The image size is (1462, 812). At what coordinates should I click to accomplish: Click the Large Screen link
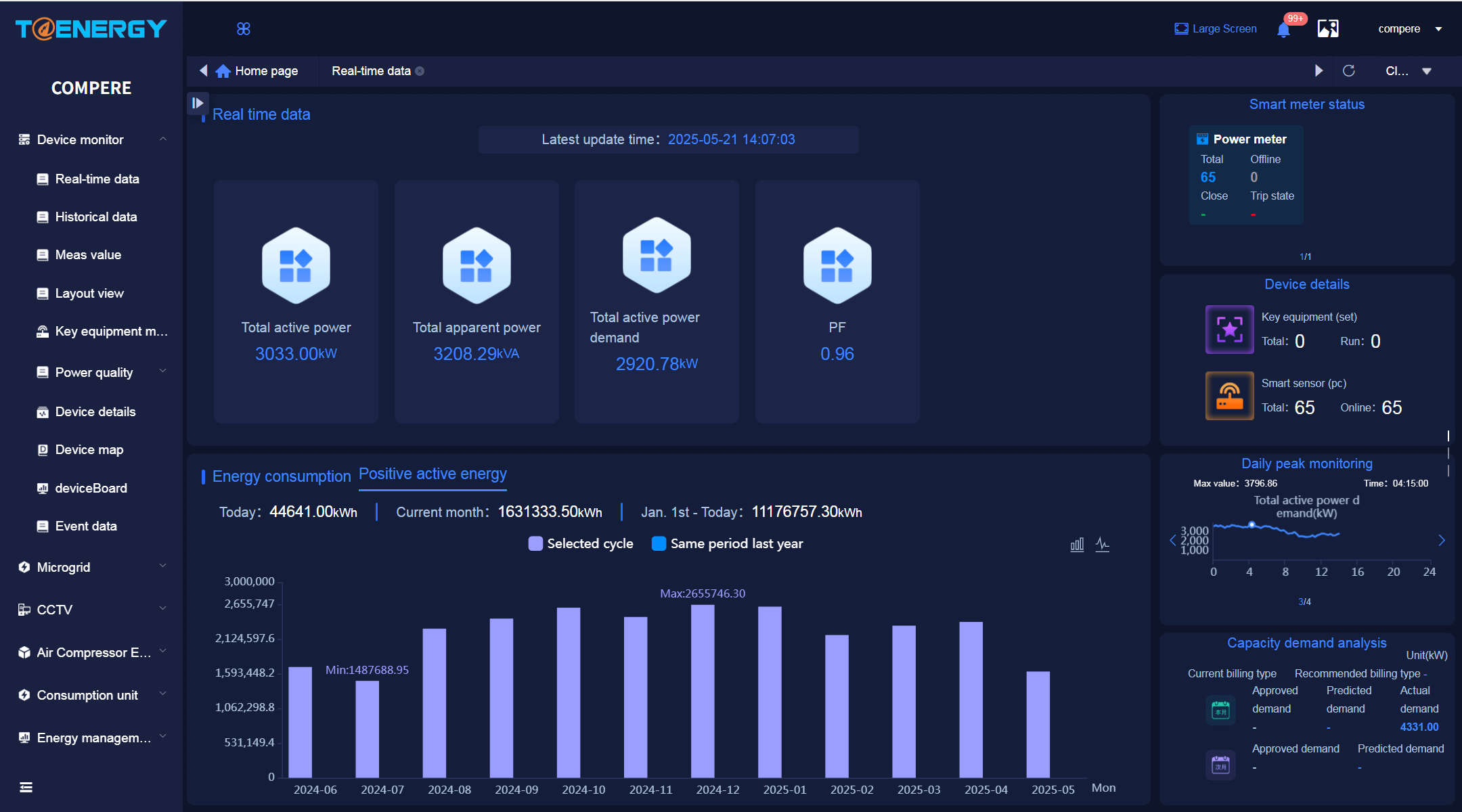(x=1216, y=28)
